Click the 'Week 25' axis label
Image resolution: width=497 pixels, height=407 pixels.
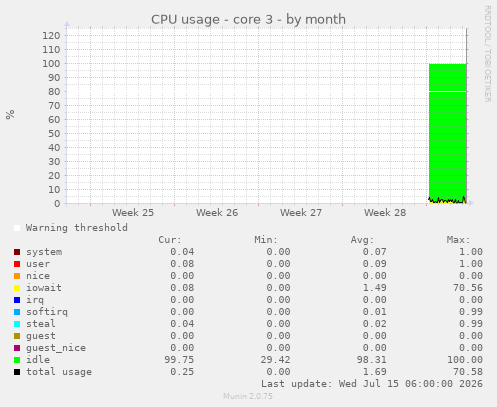click(x=133, y=213)
